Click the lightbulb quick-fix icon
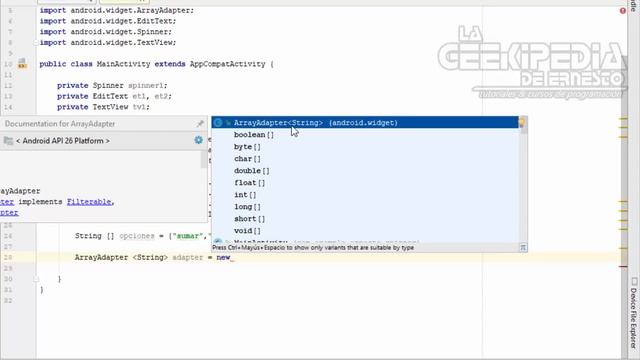 pyautogui.click(x=522, y=122)
